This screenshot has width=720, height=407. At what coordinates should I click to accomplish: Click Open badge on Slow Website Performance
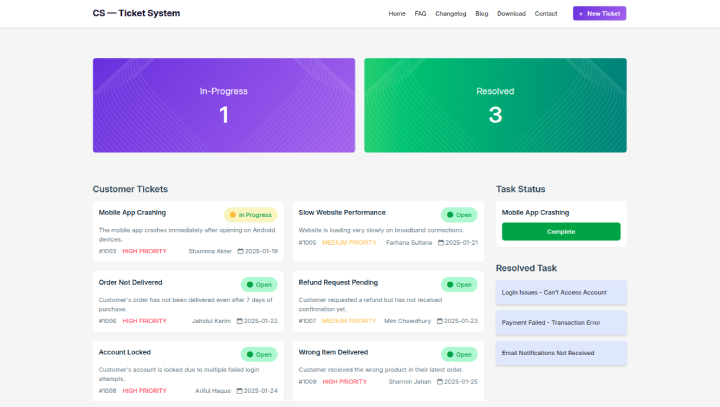pos(459,214)
